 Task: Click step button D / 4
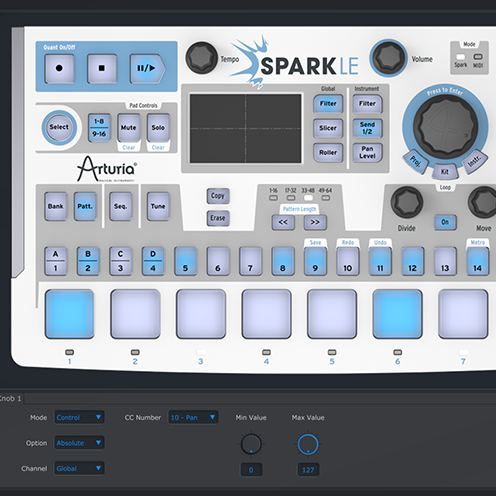coord(153,261)
